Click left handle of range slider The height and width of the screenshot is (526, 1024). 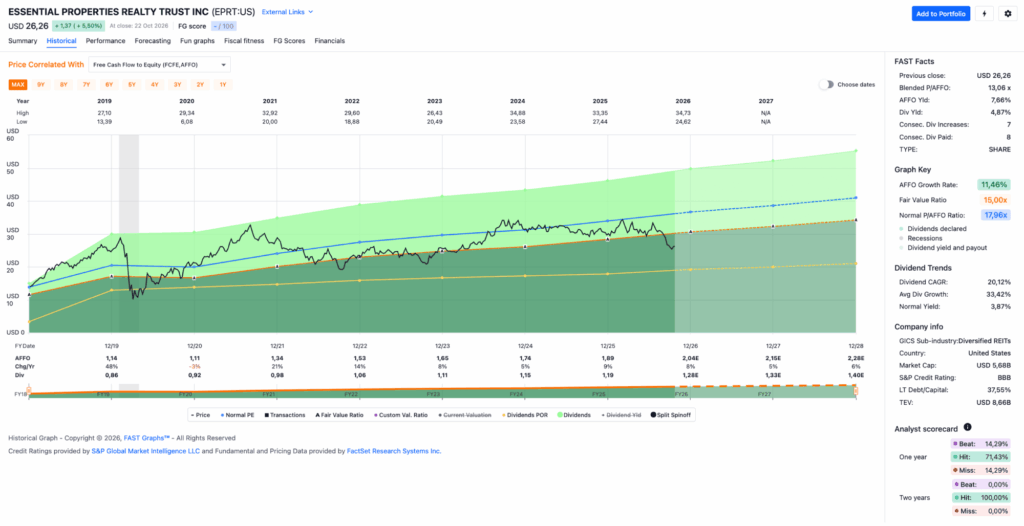28,391
